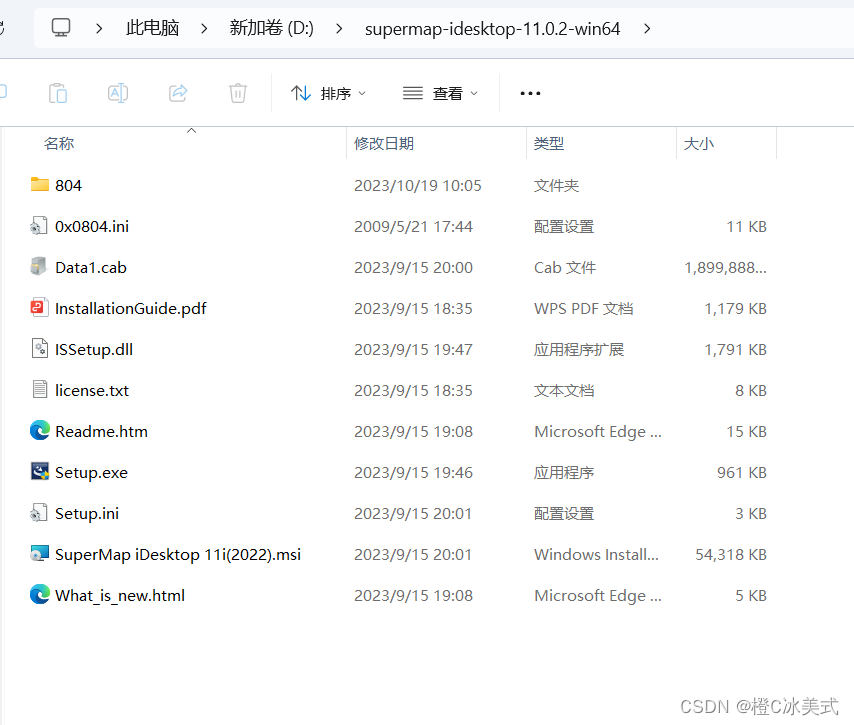Image resolution: width=854 pixels, height=725 pixels.
Task: Open the 排序 sort options dropdown
Action: point(328,92)
